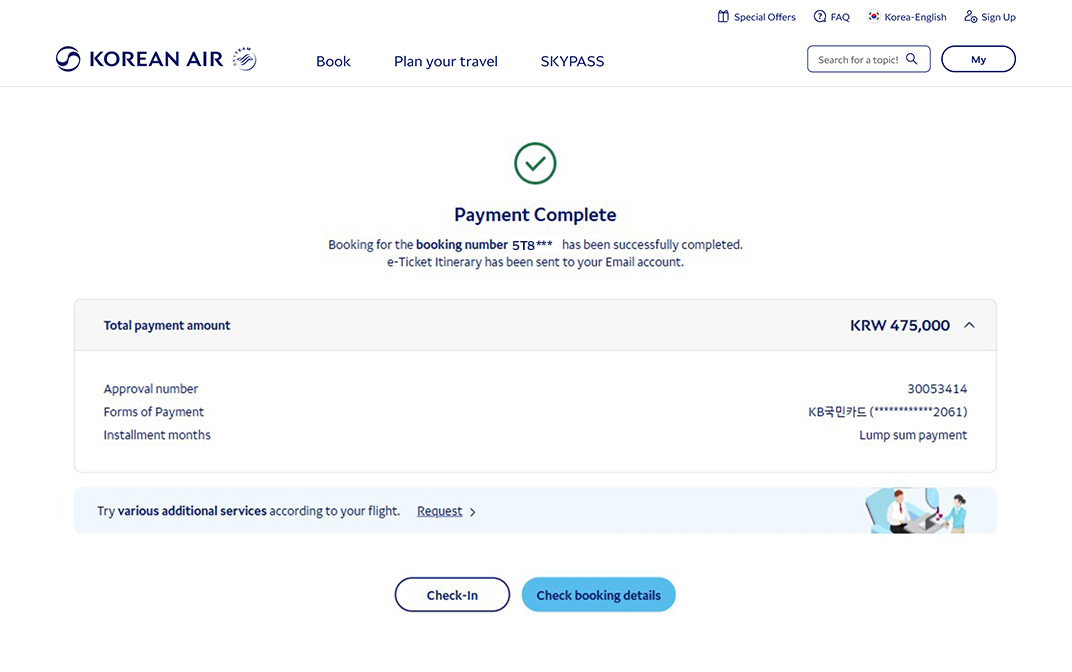
Task: Click the additional services illustration image
Action: pyautogui.click(x=913, y=510)
